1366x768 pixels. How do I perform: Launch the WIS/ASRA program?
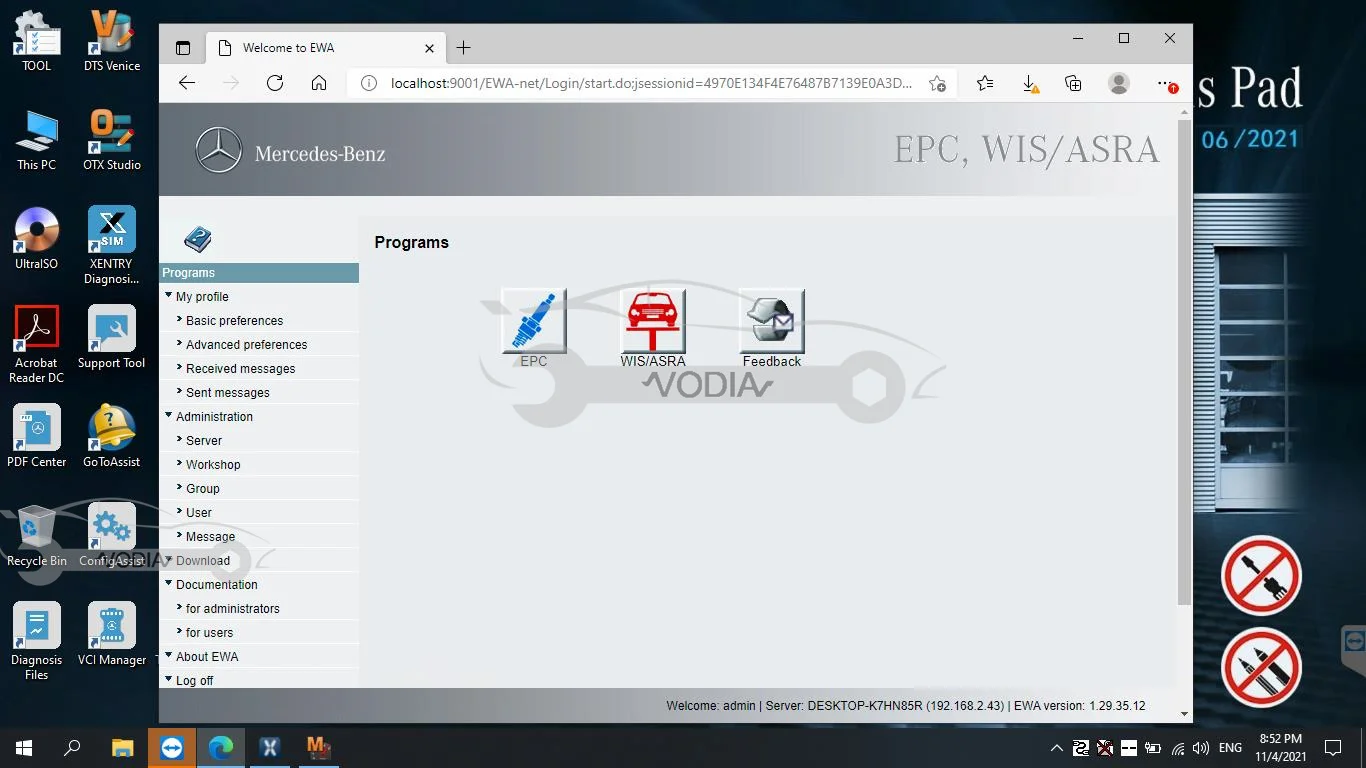pos(653,321)
